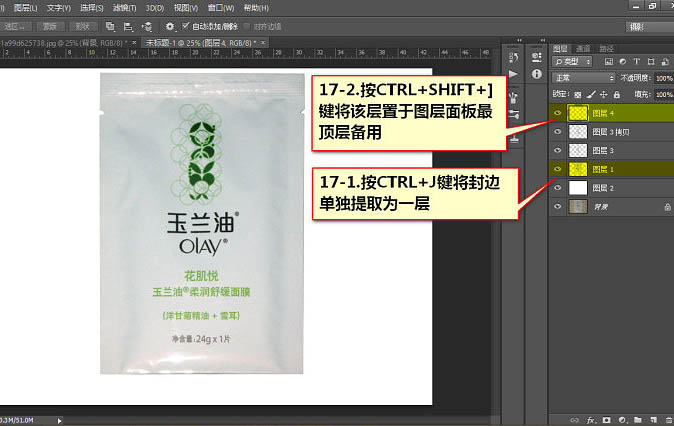Screen dimensions: 674x426
Task: Select the 图层 2 layer name
Action: tap(603, 188)
